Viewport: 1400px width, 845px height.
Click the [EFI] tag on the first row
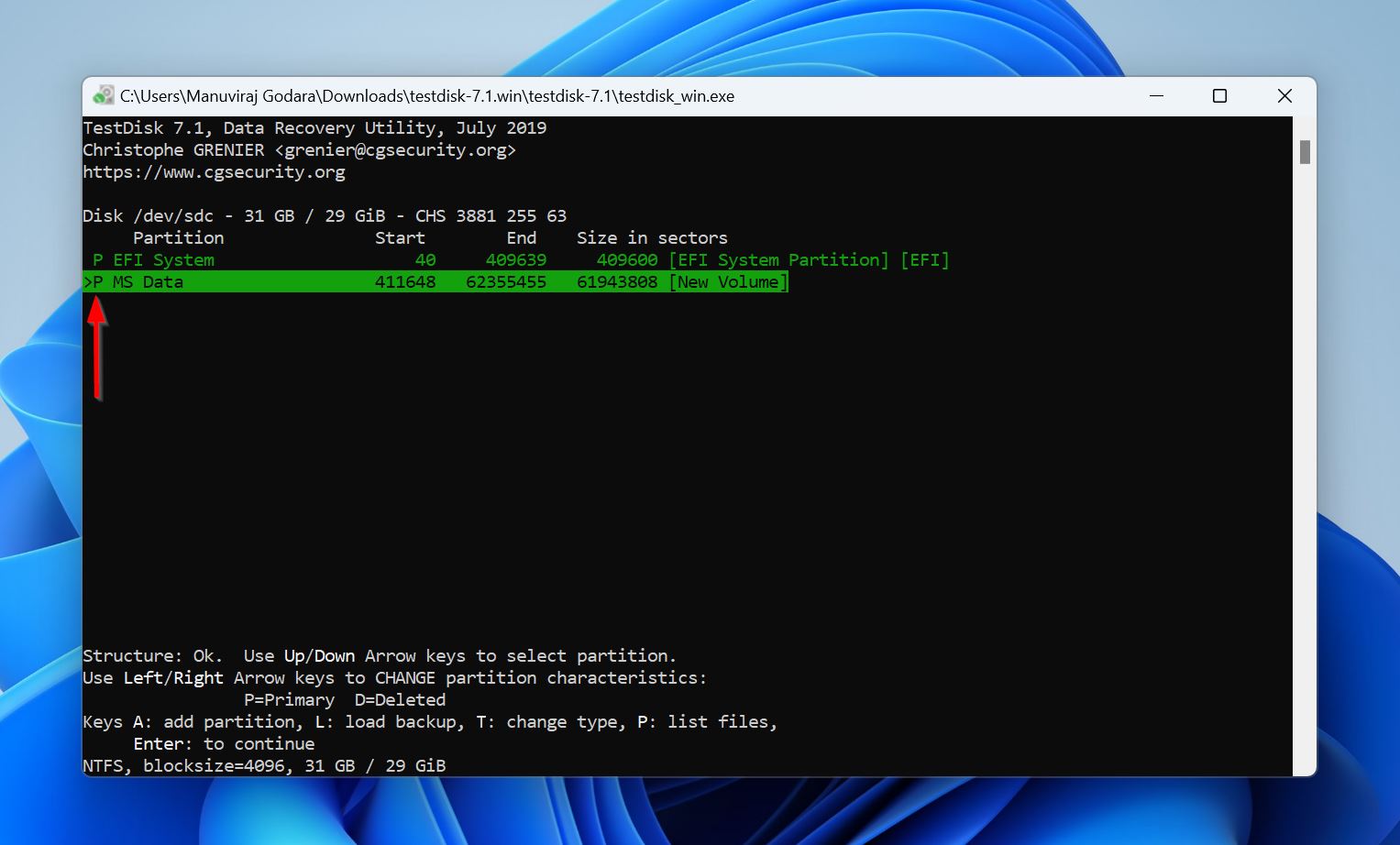point(925,260)
